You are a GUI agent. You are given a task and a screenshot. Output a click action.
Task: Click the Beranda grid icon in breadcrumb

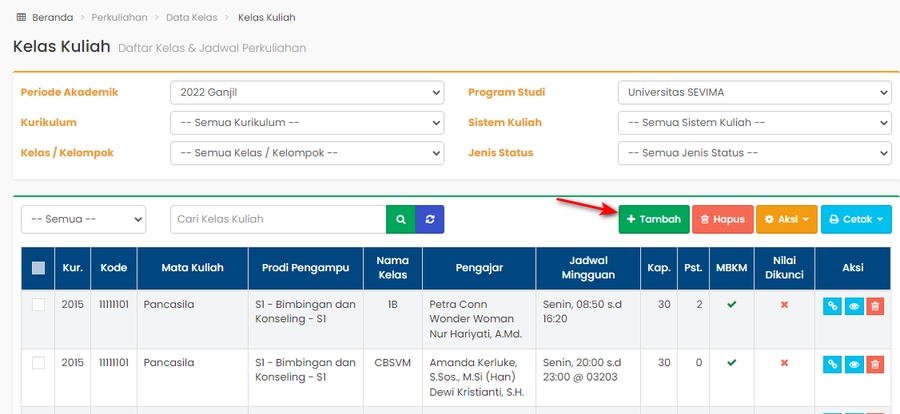19,18
